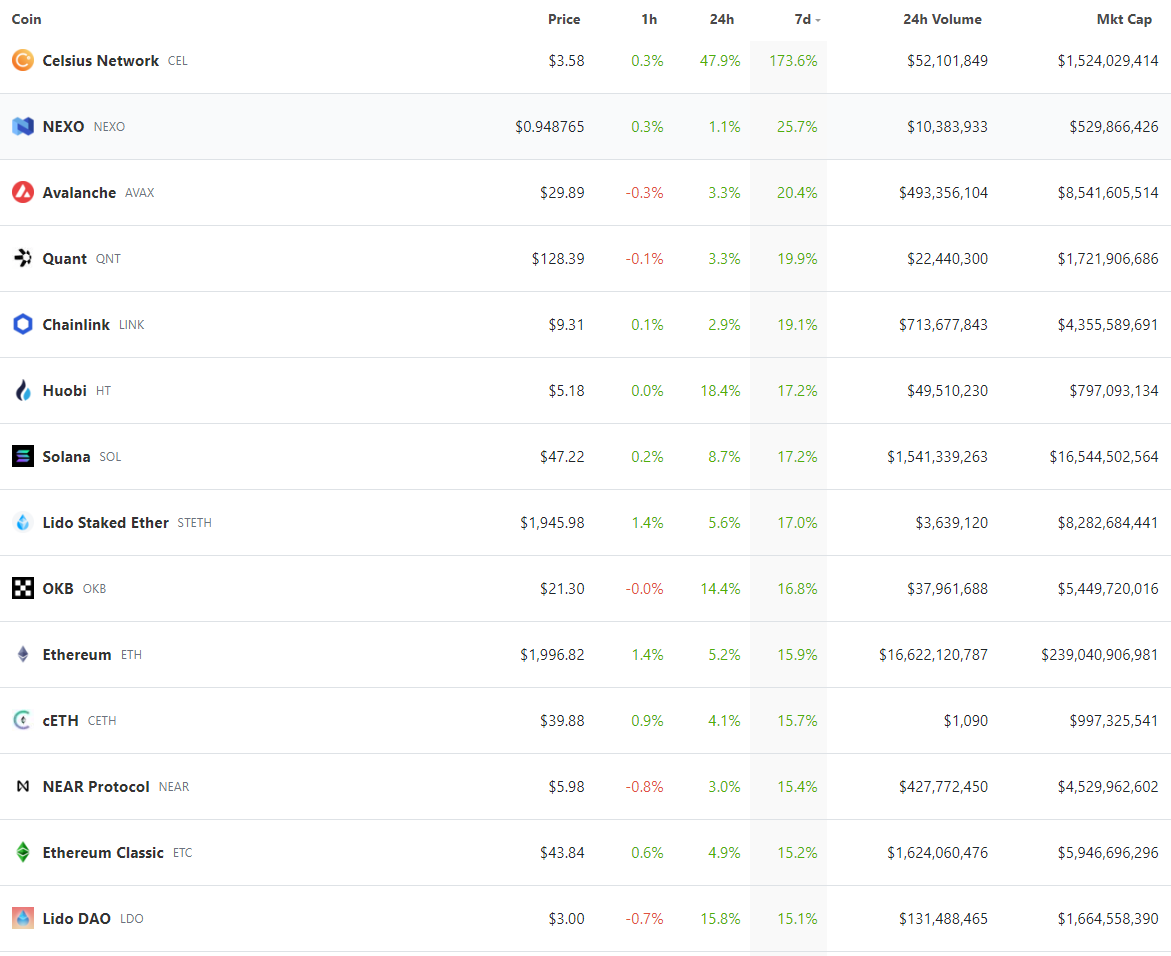This screenshot has width=1171, height=956.
Task: Open the cETH coin name link
Action: point(60,721)
